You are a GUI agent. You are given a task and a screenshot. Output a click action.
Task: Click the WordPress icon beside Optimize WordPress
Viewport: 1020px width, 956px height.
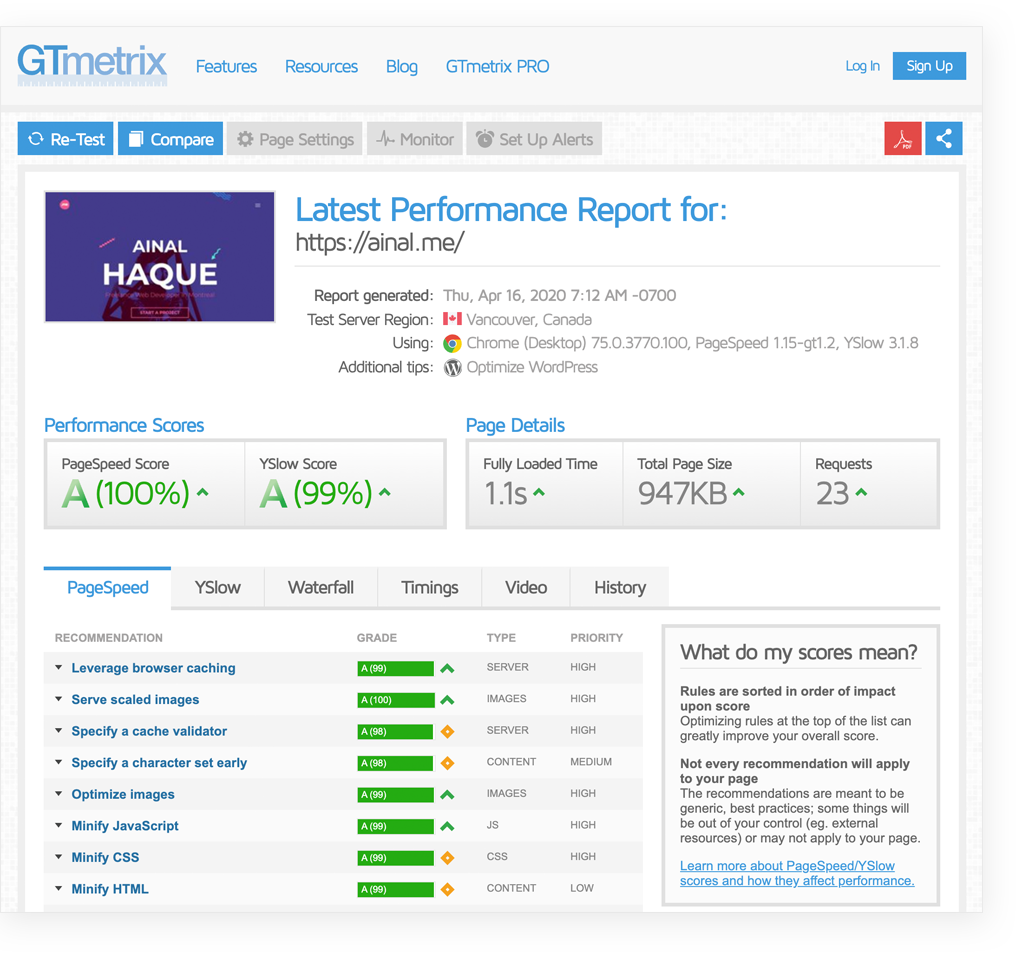click(453, 367)
